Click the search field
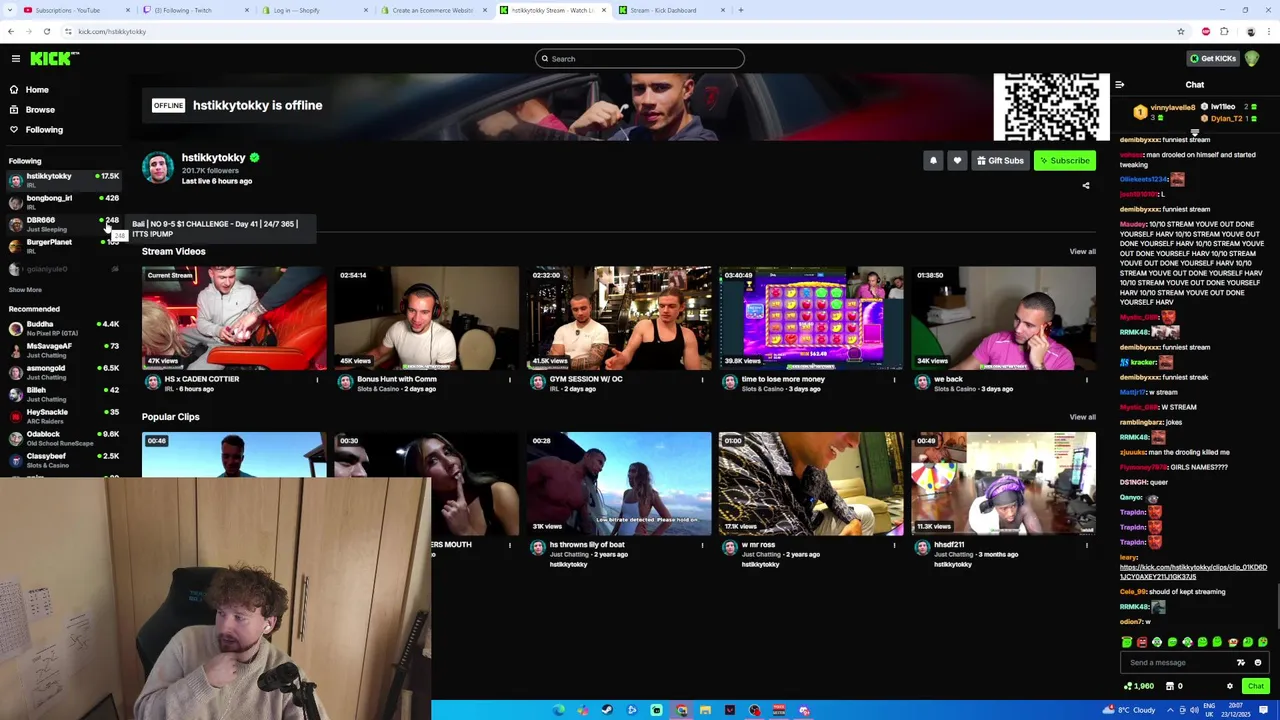 (640, 59)
